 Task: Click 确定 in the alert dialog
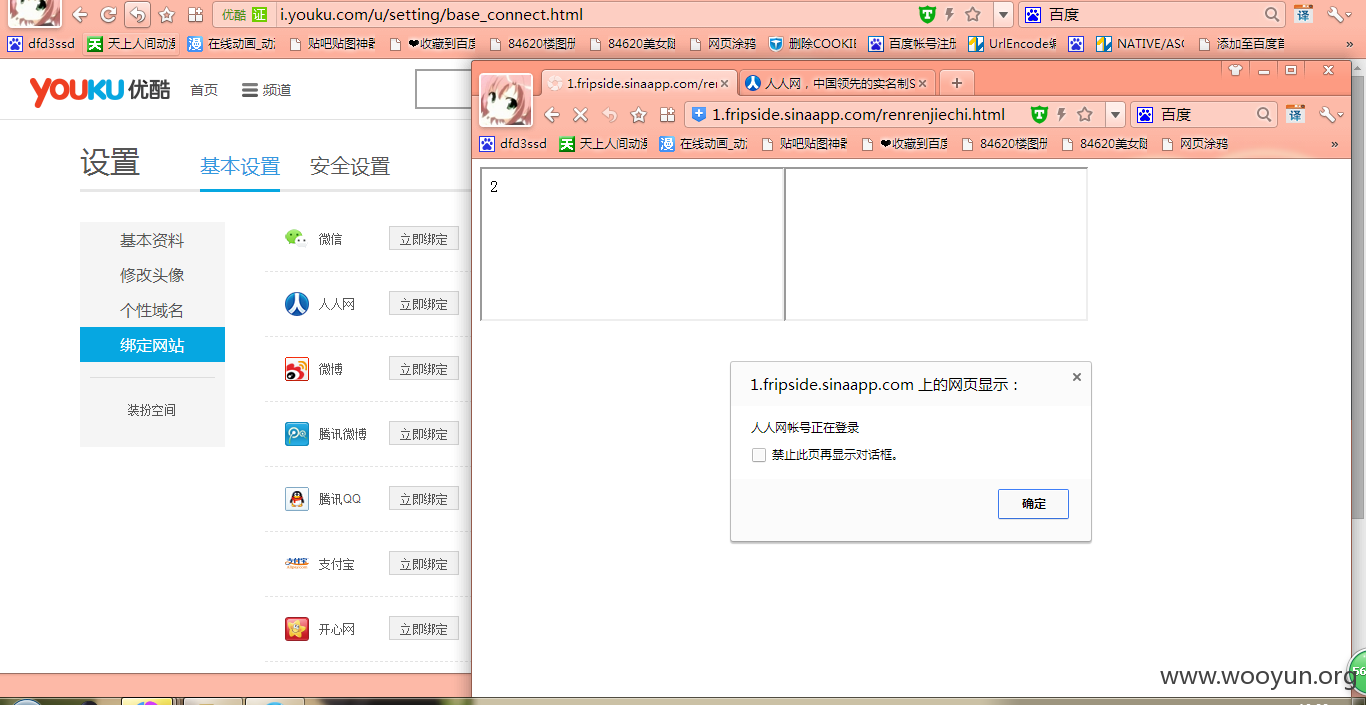click(x=1033, y=504)
